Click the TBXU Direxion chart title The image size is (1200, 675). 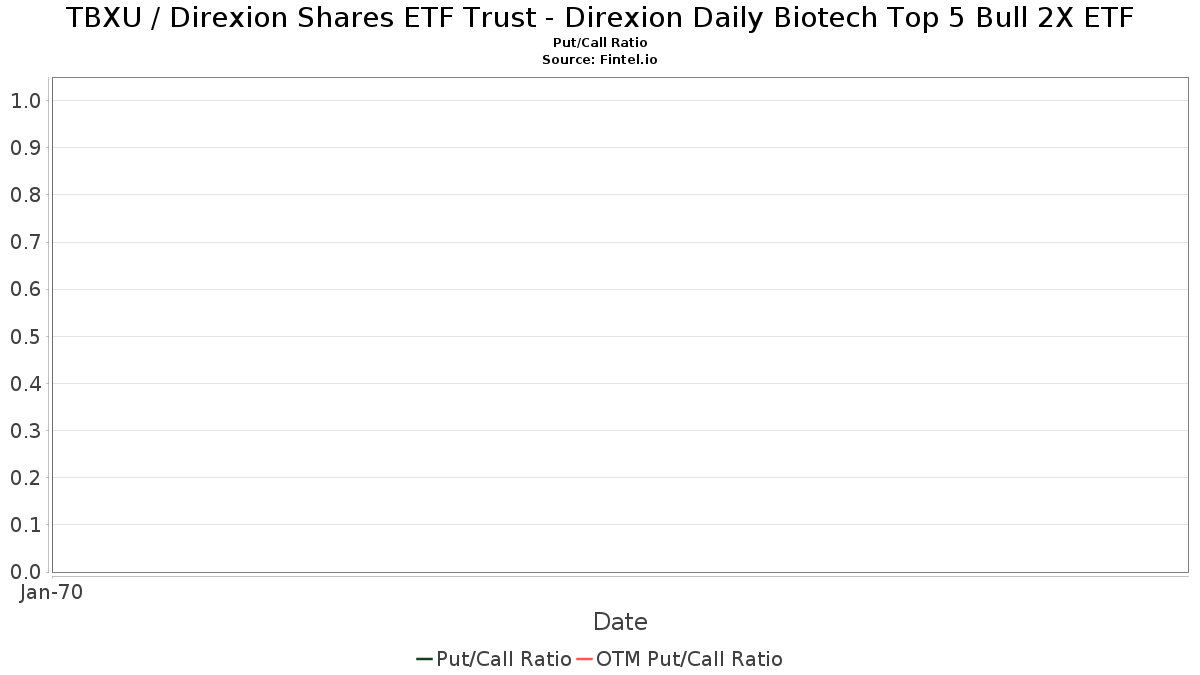[x=600, y=18]
